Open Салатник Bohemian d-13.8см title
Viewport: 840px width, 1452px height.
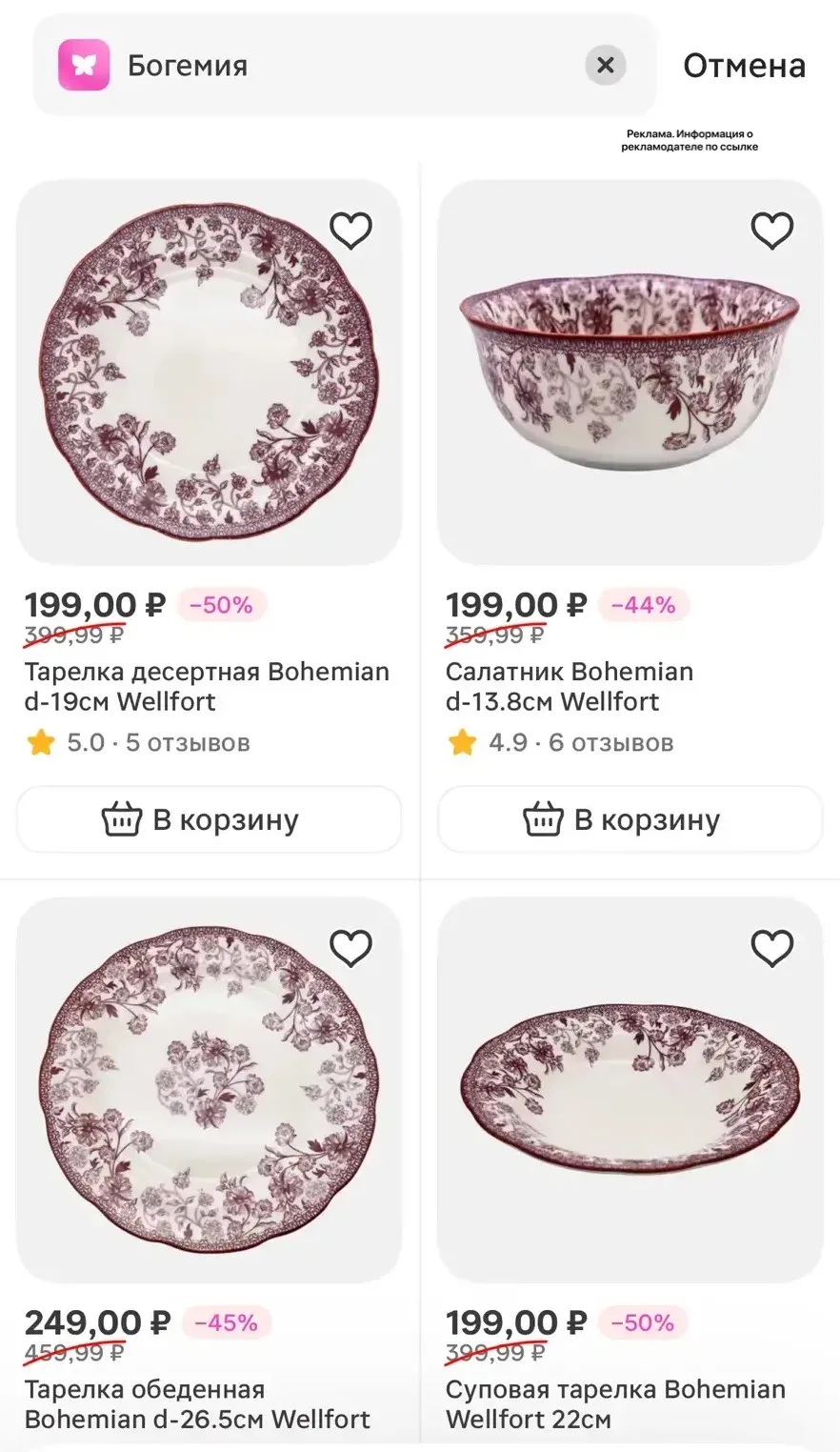click(570, 687)
